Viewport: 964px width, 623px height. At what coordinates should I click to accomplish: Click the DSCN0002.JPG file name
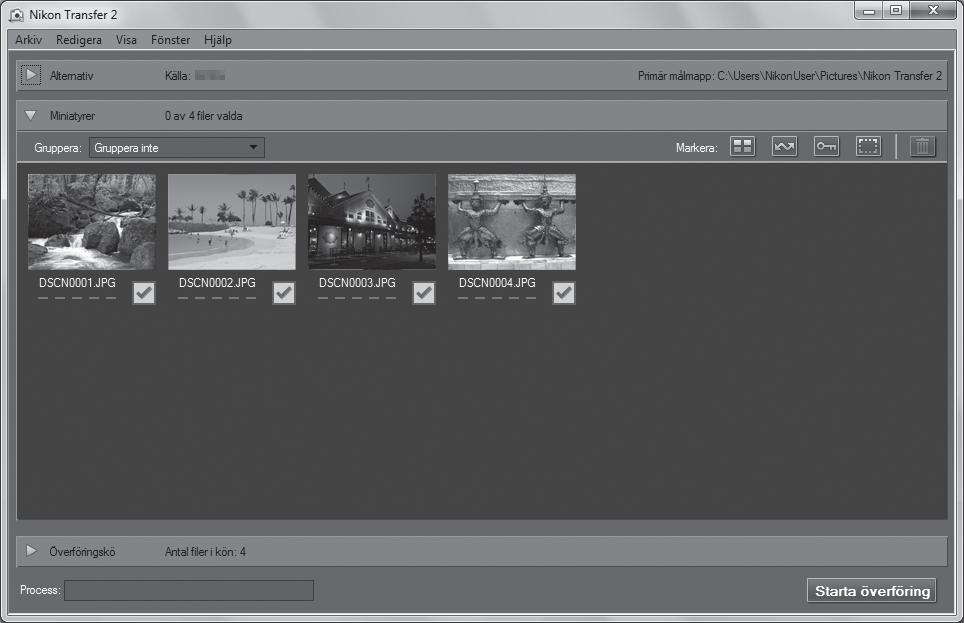coord(217,283)
